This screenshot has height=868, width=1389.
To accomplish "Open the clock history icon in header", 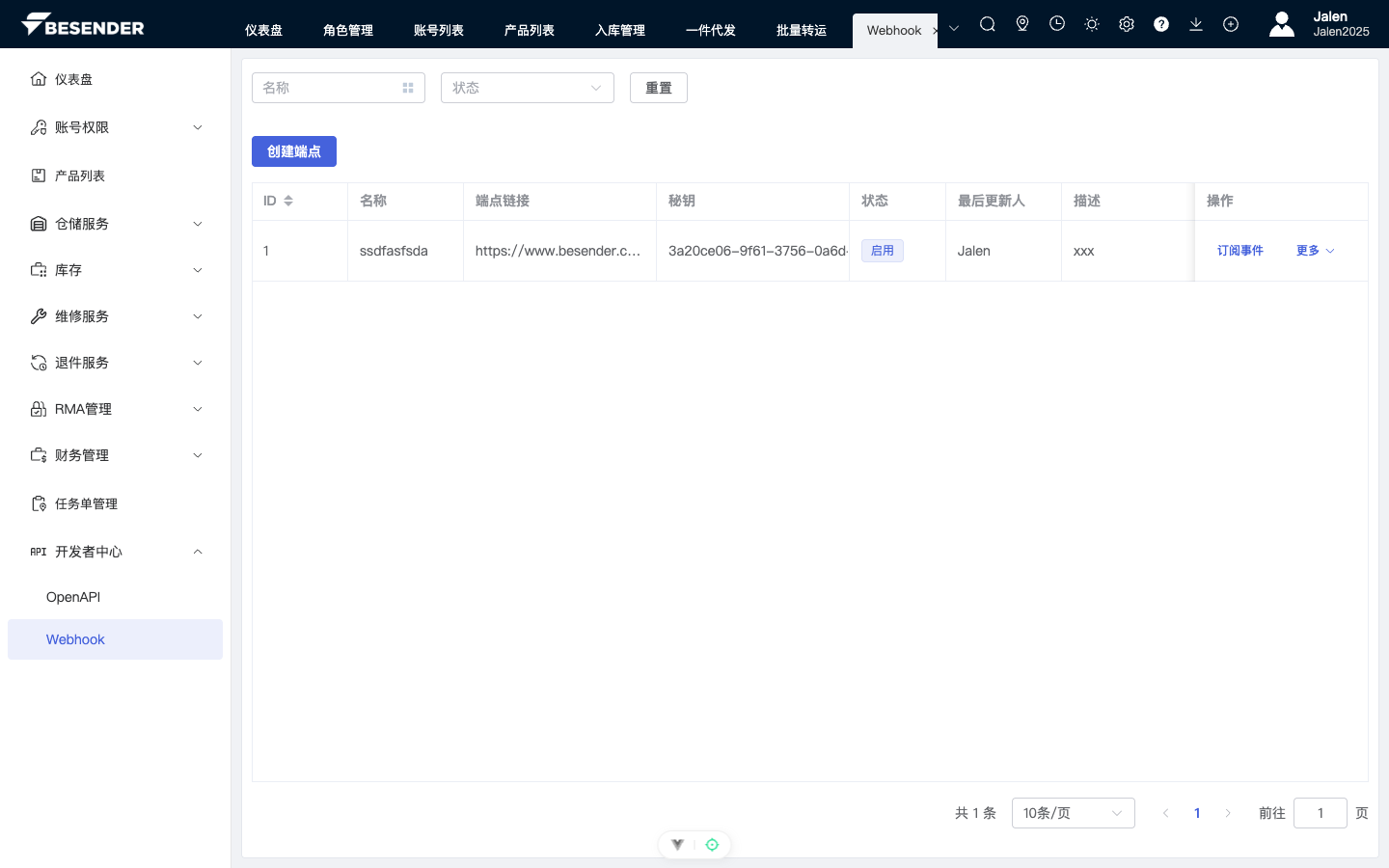I will pos(1057,24).
